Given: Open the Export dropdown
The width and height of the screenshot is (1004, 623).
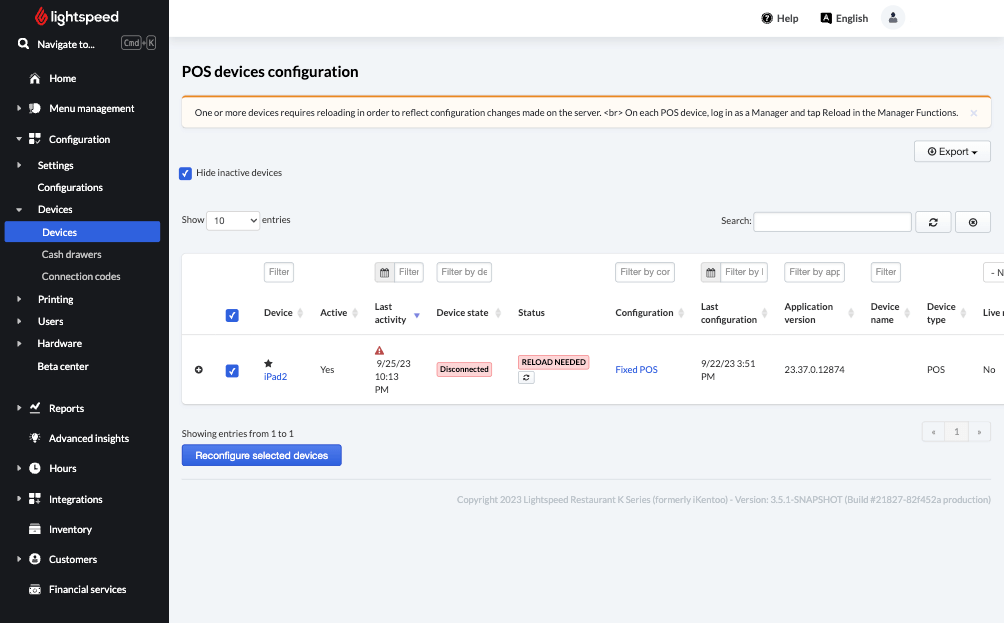Looking at the screenshot, I should pos(952,152).
